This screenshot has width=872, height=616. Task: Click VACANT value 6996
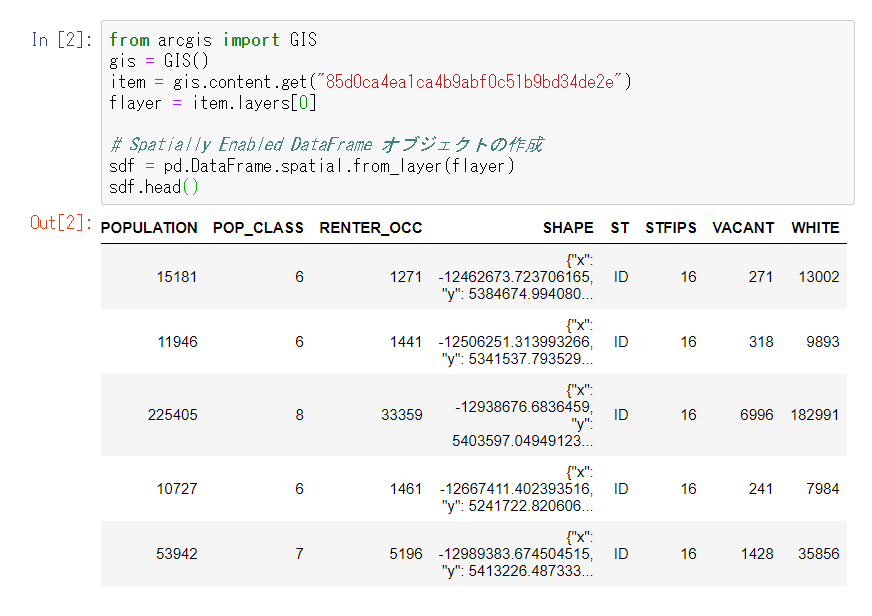click(756, 415)
